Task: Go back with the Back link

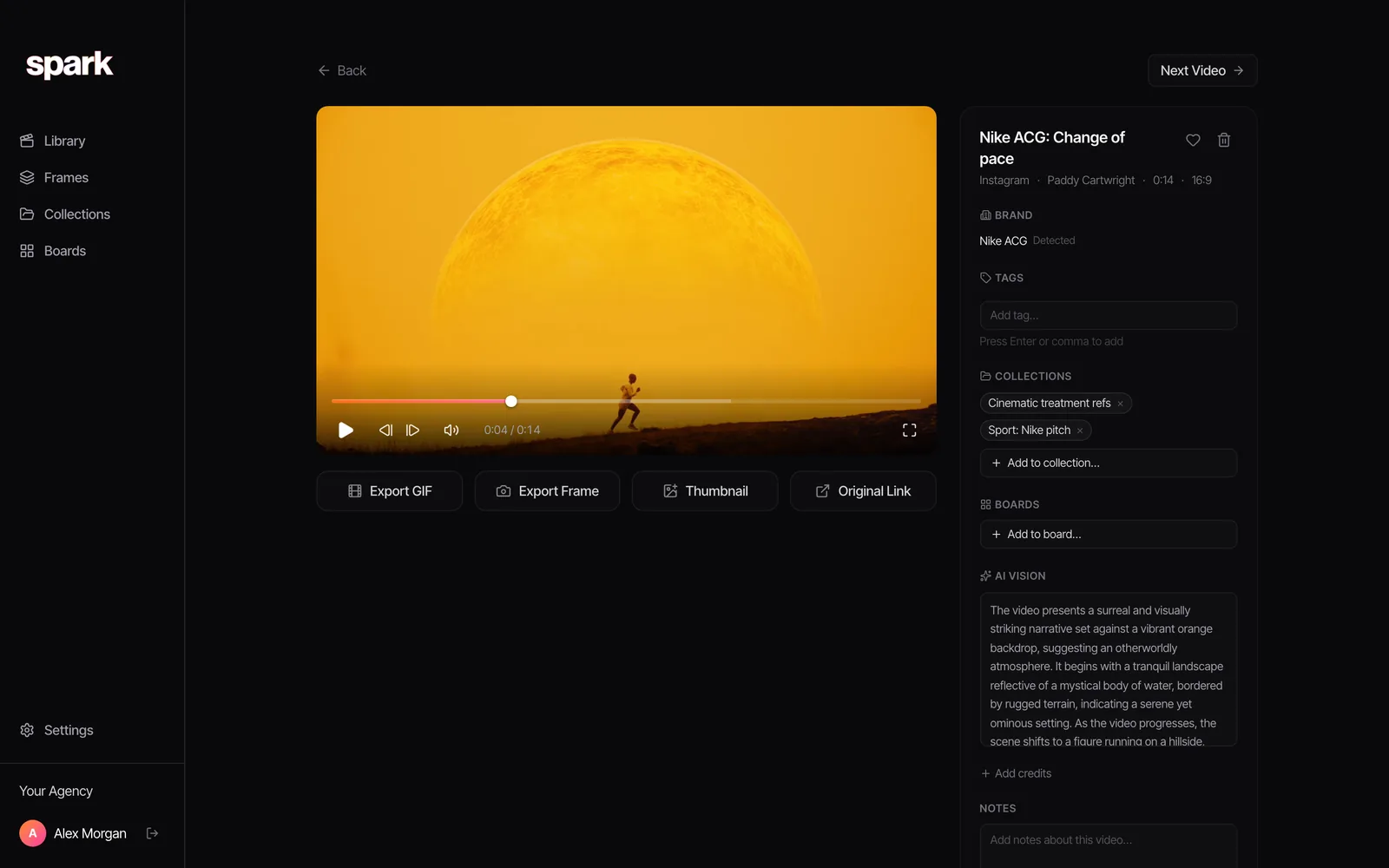Action: tap(342, 70)
